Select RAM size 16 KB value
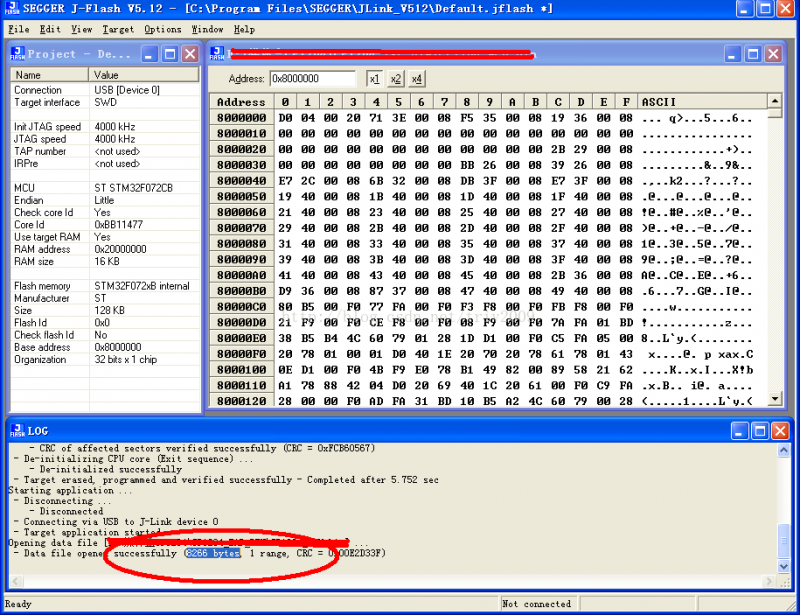The height and width of the screenshot is (615, 800). [x=107, y=261]
